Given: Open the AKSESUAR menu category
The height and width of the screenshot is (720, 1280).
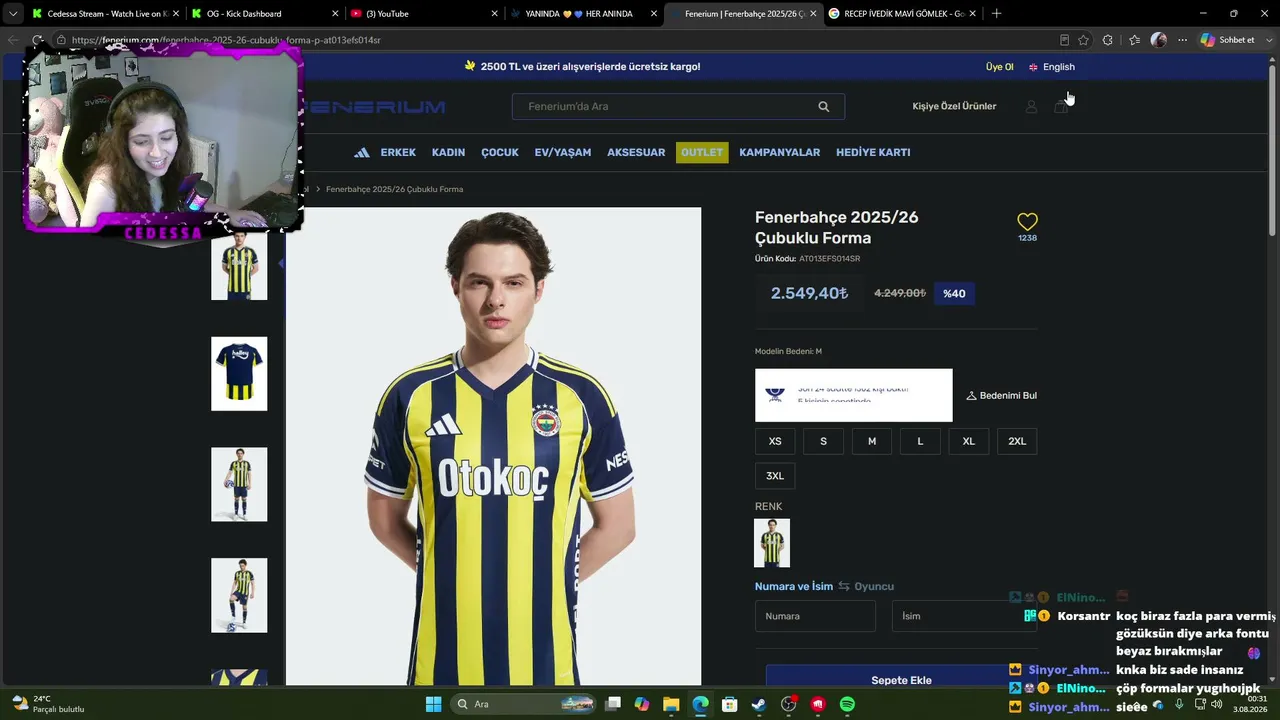Looking at the screenshot, I should (636, 152).
